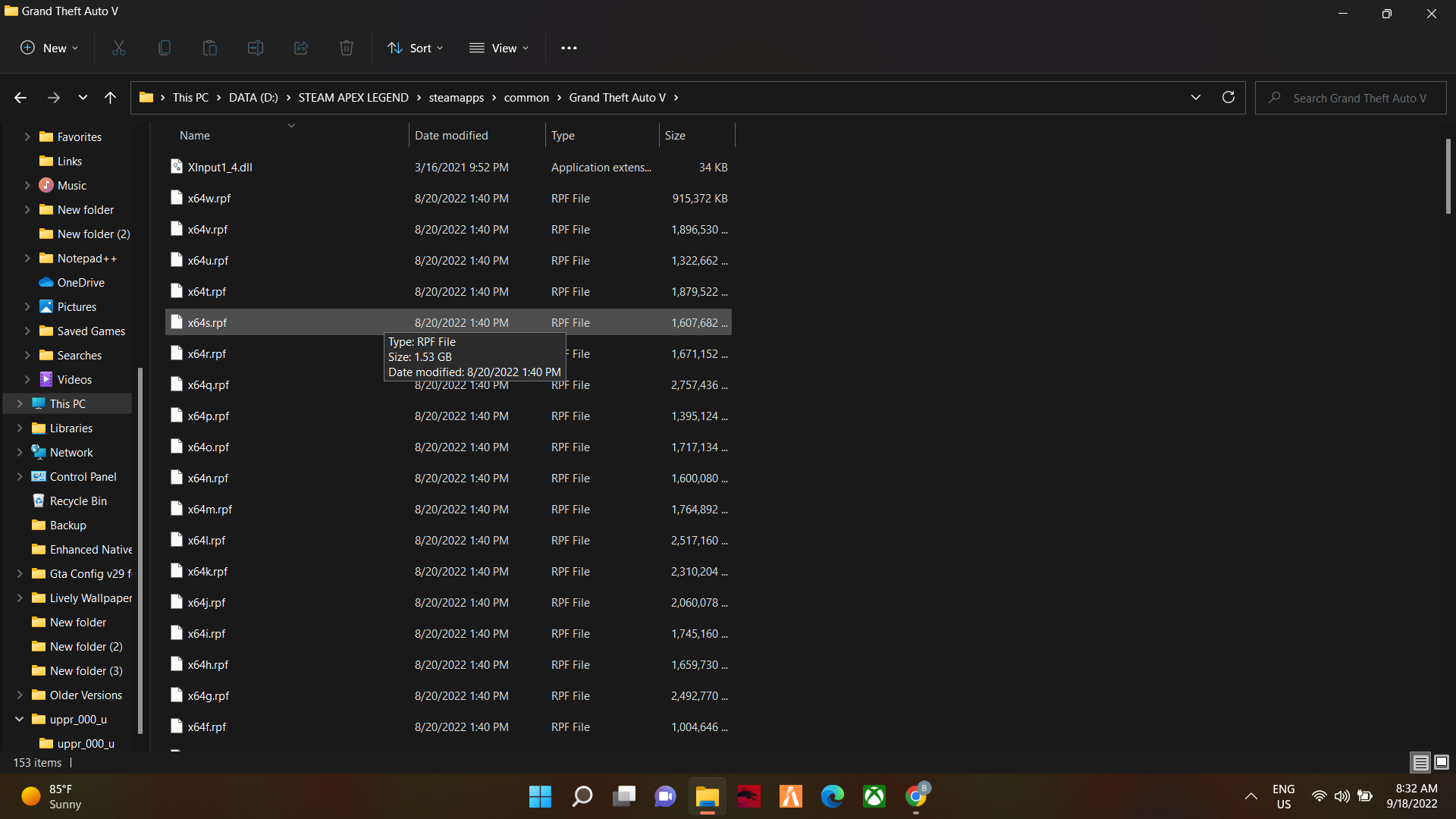Click the Paste clipboard icon
The height and width of the screenshot is (819, 1456).
point(210,48)
